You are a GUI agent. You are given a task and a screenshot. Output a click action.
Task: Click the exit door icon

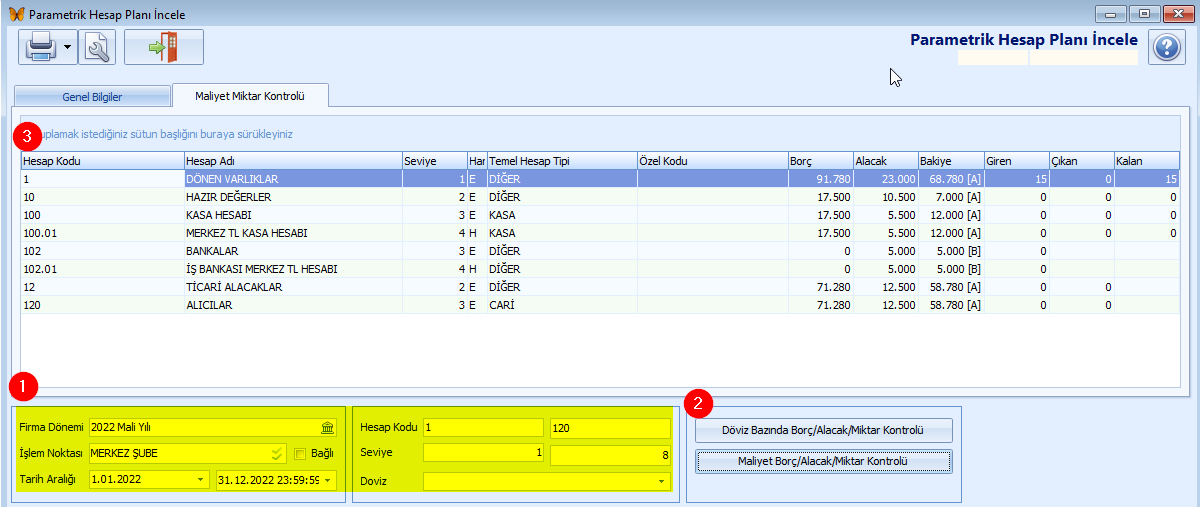tap(164, 47)
